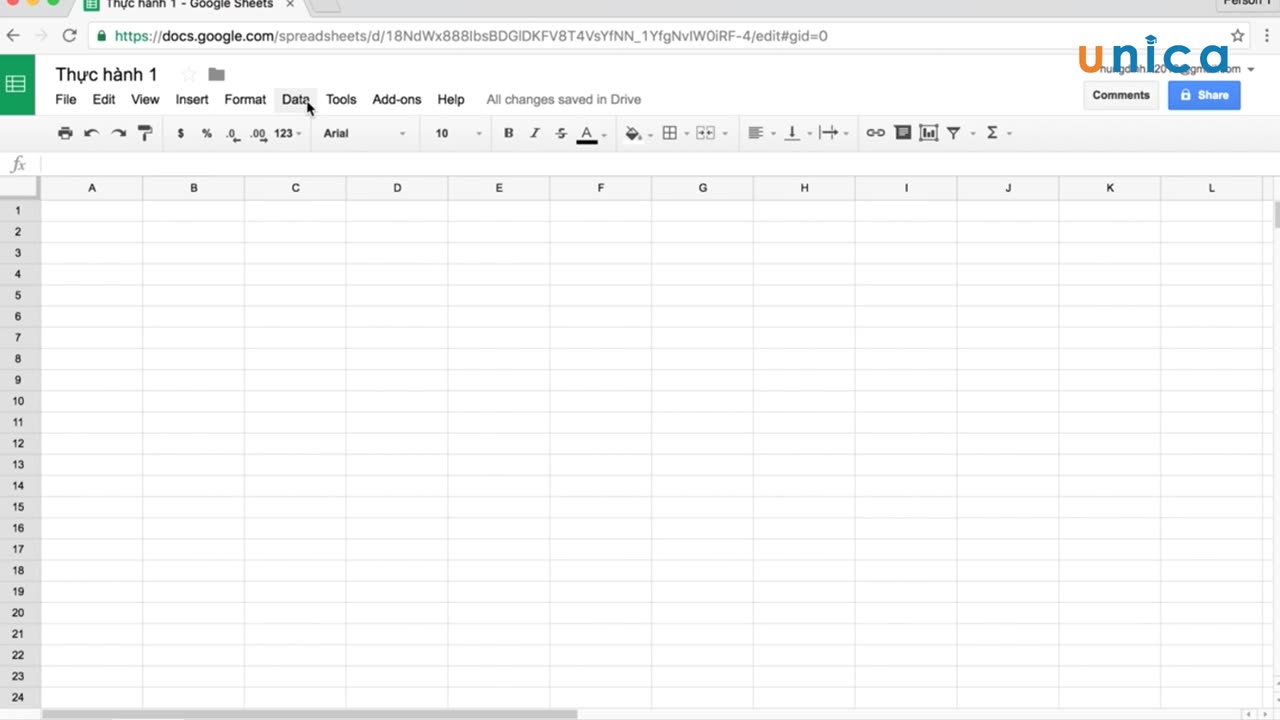Toggle bold formatting
1280x720 pixels.
(x=508, y=133)
